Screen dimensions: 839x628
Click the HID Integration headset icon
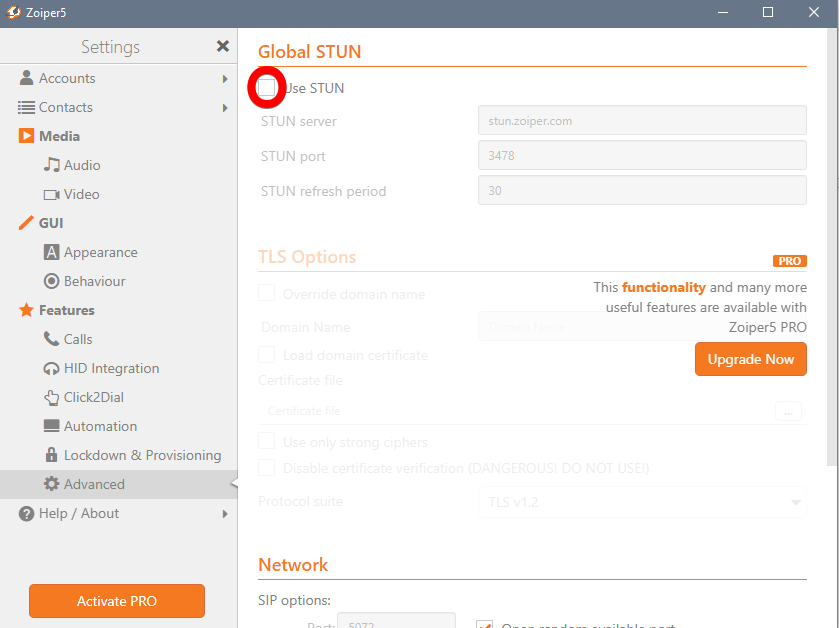pos(52,368)
